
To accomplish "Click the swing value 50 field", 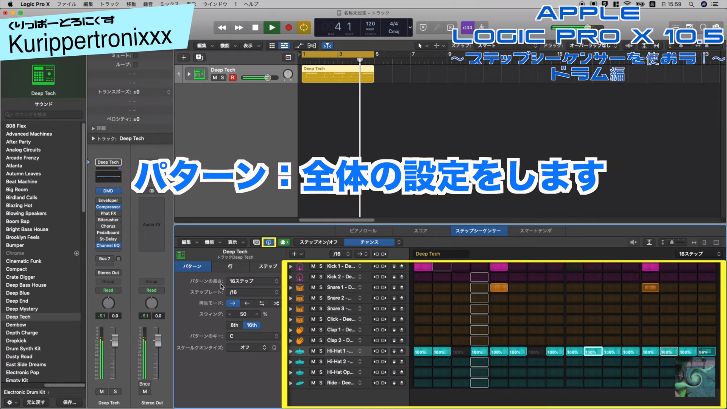I will tap(243, 314).
